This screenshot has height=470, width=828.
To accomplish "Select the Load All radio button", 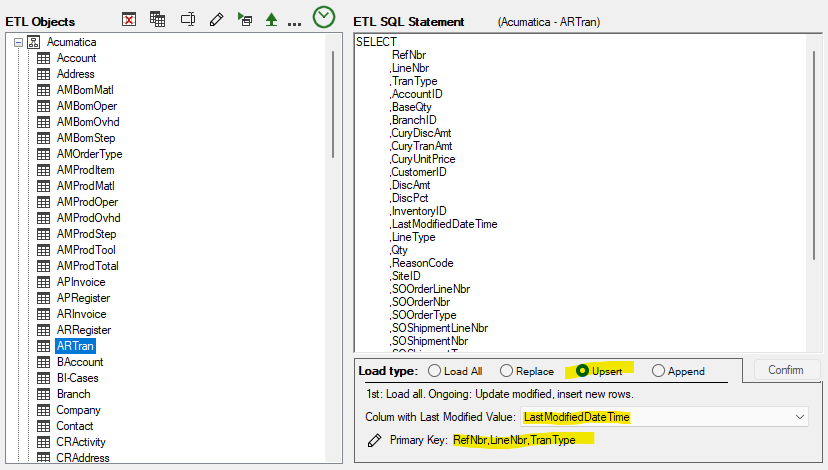I will 433,371.
